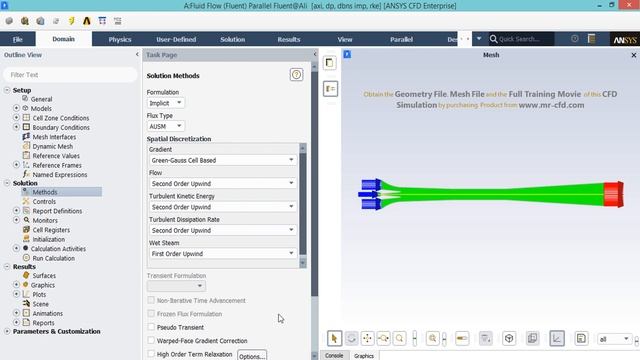Click the lower list panel icon left of Mesh

[330, 89]
